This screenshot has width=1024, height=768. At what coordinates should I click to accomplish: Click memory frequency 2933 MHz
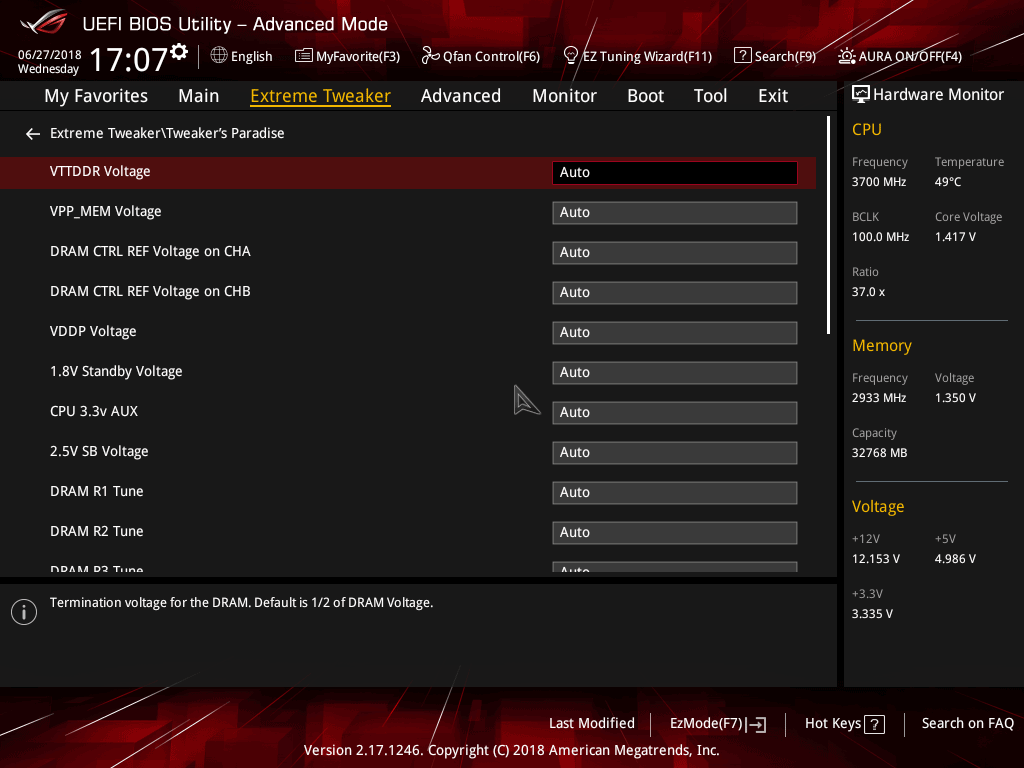click(x=878, y=398)
